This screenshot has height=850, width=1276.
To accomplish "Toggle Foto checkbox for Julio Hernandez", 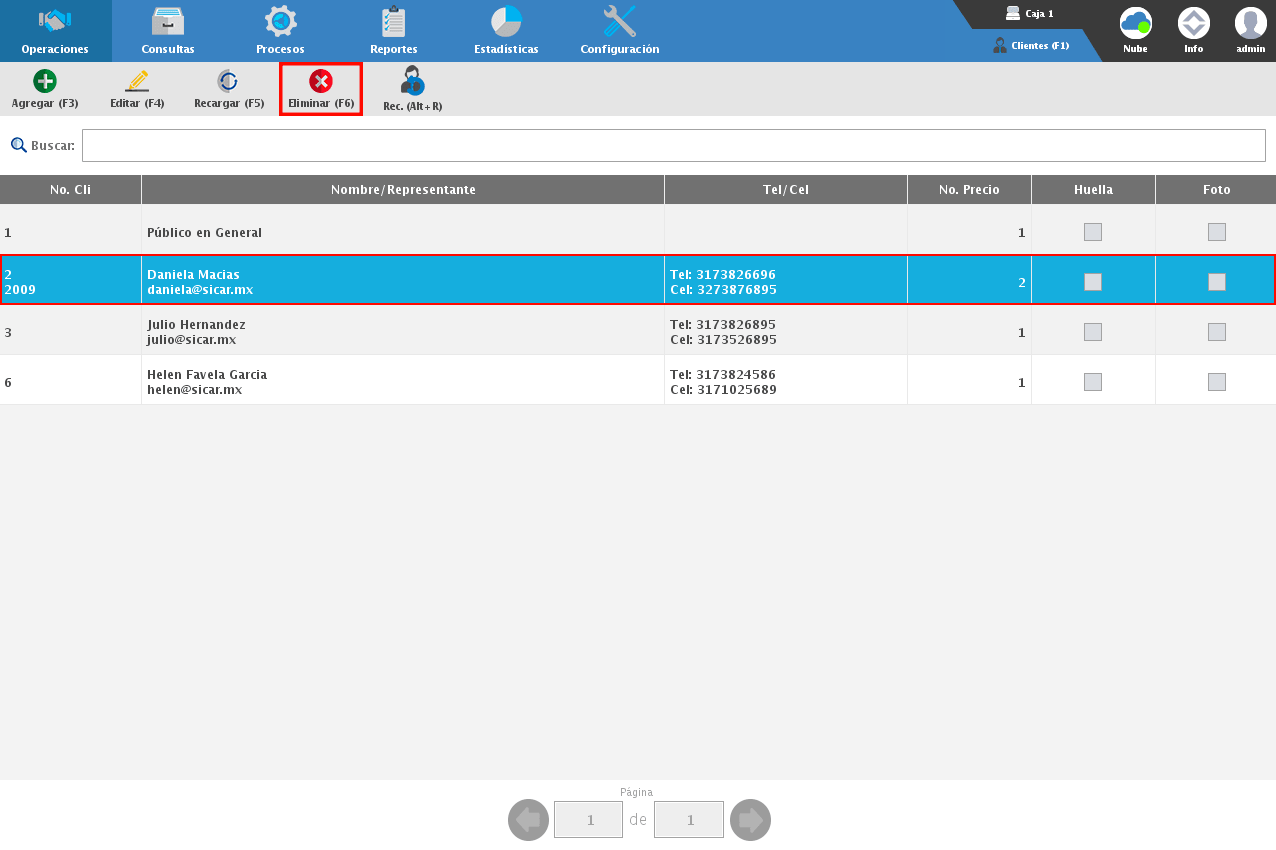I will point(1216,332).
